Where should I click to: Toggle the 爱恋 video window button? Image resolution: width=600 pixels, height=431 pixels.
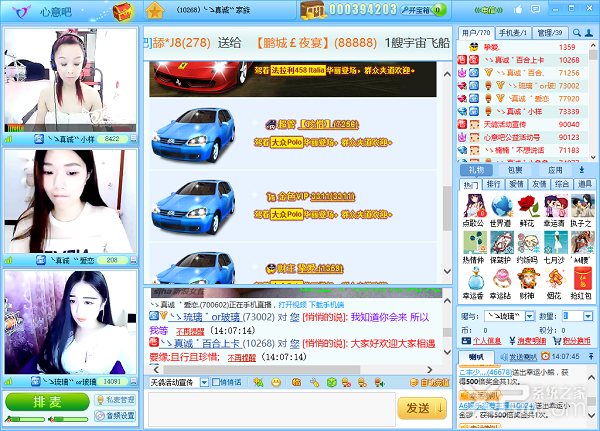click(133, 260)
